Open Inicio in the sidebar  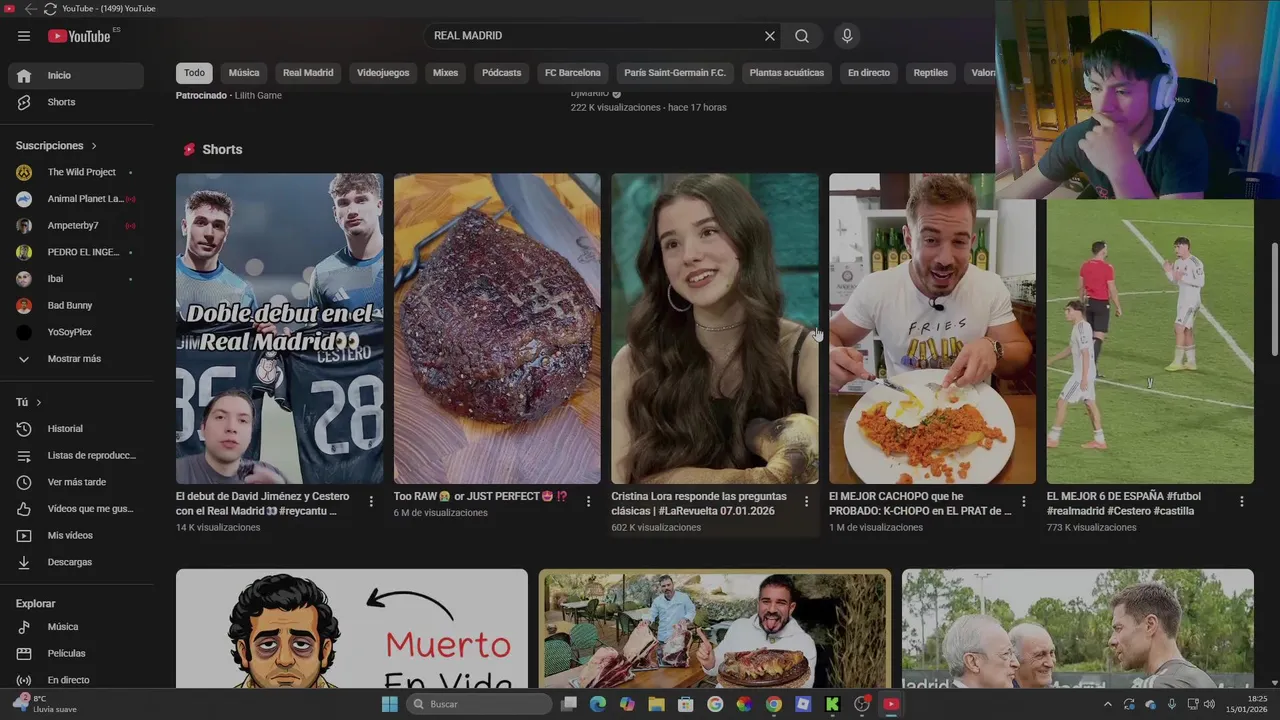[x=76, y=75]
